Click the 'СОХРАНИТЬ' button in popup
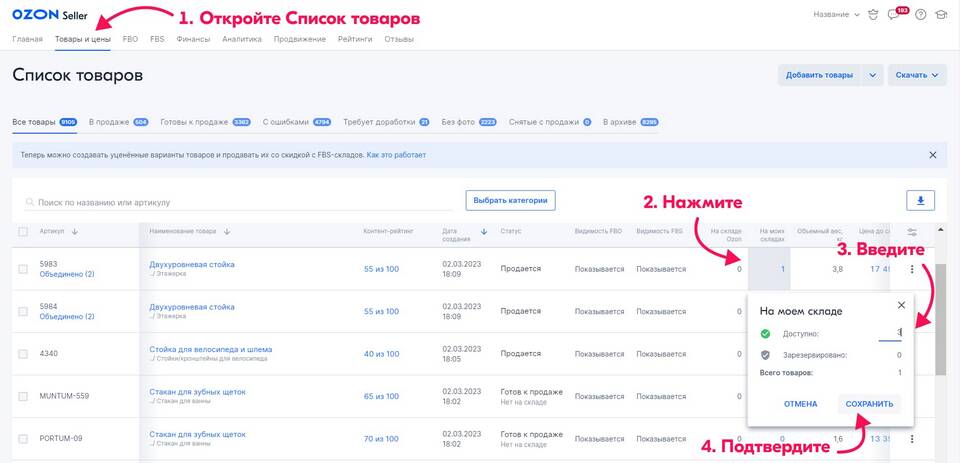This screenshot has height=463, width=960. [x=868, y=404]
